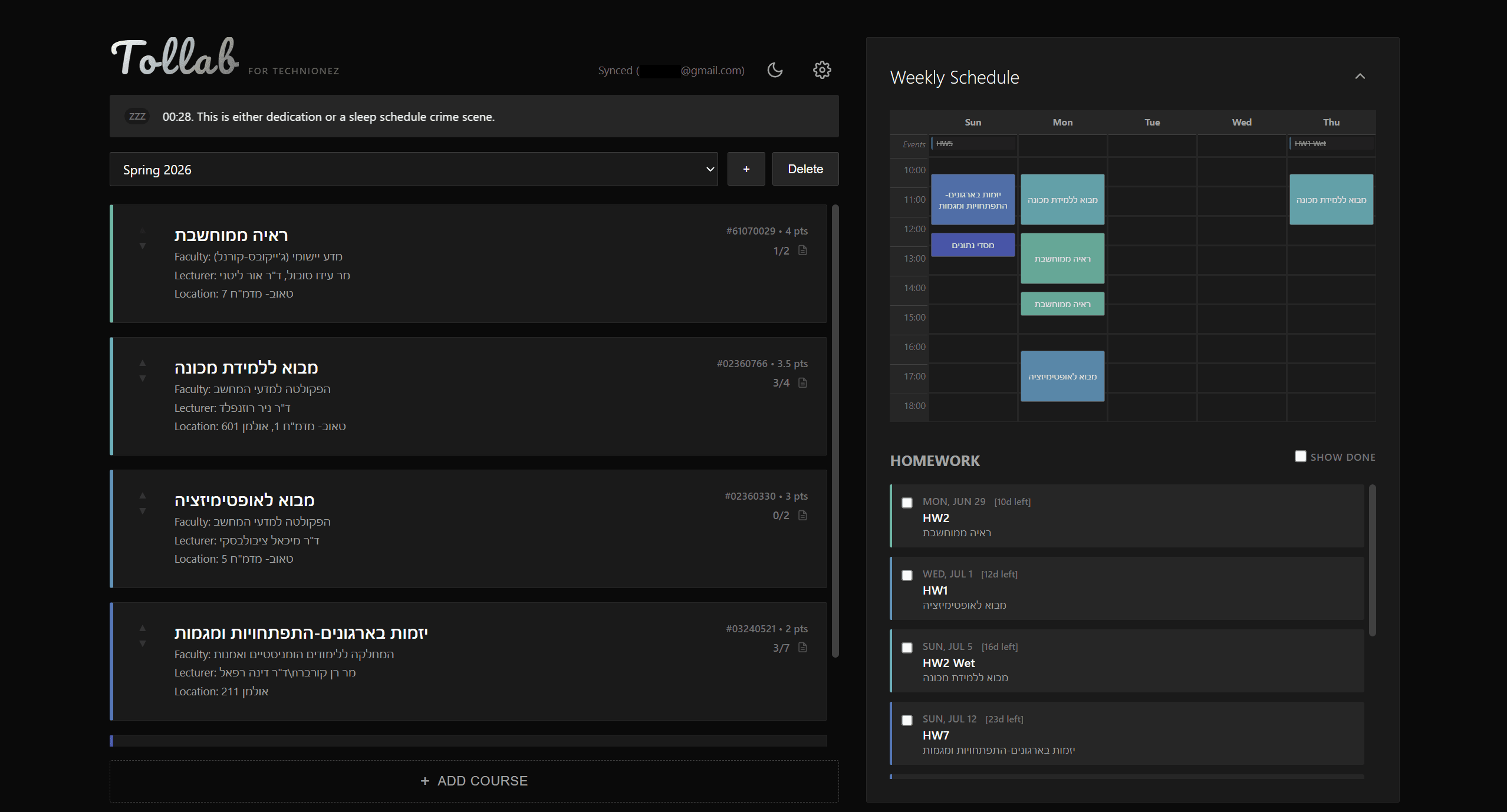
Task: Select the Mon column header
Action: pyautogui.click(x=1062, y=123)
